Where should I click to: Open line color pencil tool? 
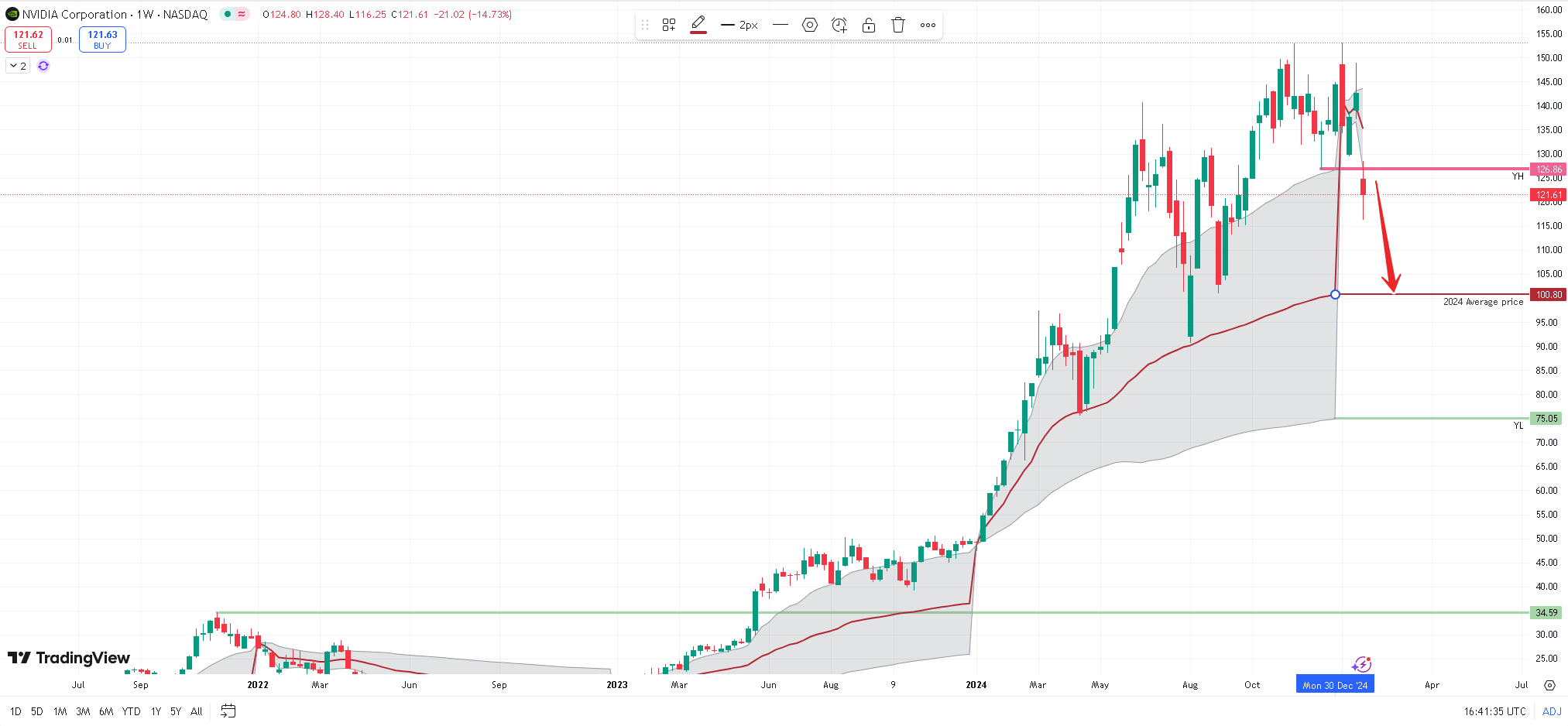pos(698,25)
